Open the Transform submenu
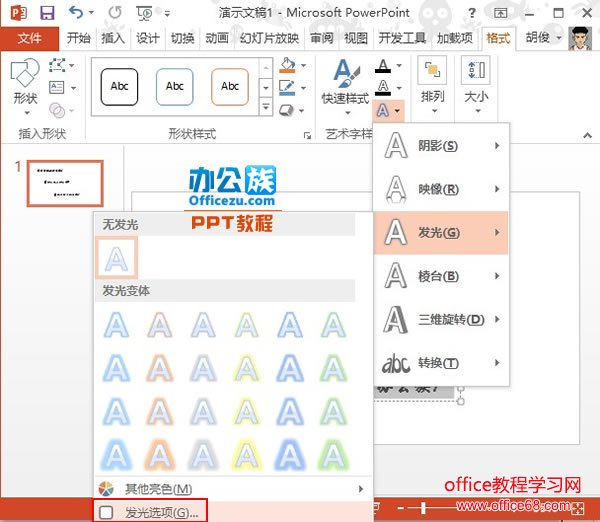 pyautogui.click(x=441, y=363)
